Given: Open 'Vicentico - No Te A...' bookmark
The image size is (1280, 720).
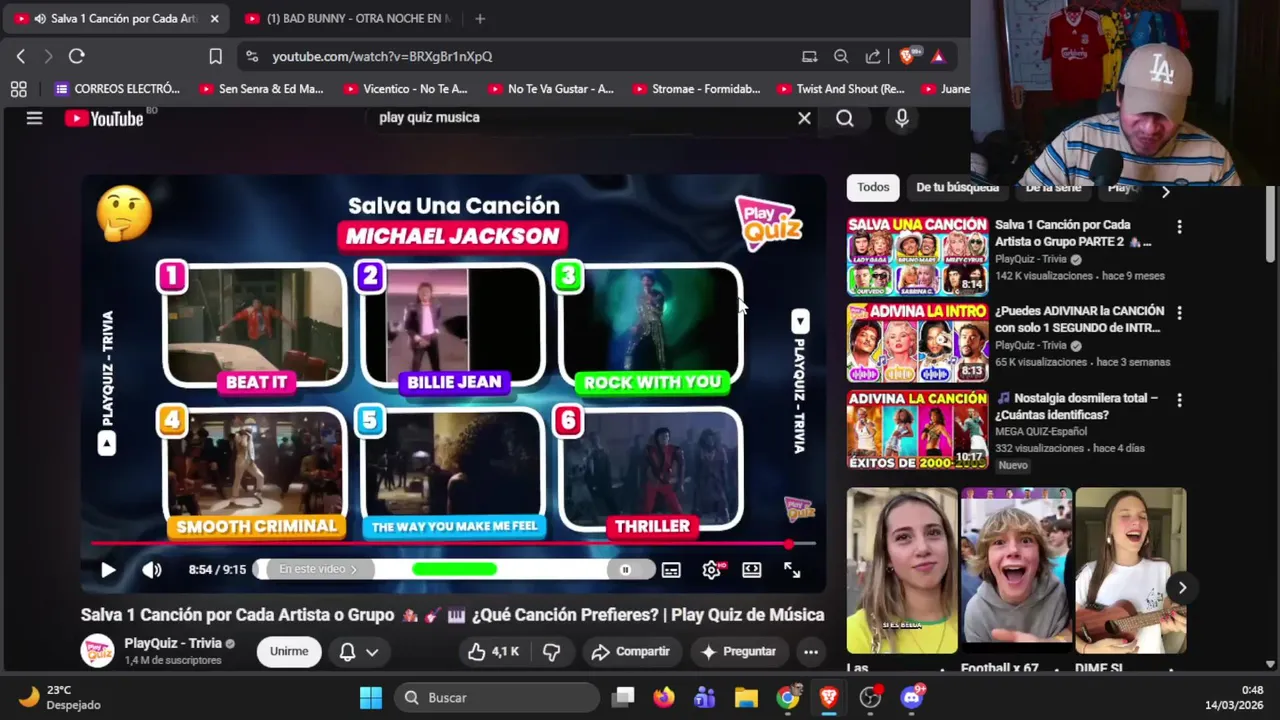Looking at the screenshot, I should pos(406,89).
